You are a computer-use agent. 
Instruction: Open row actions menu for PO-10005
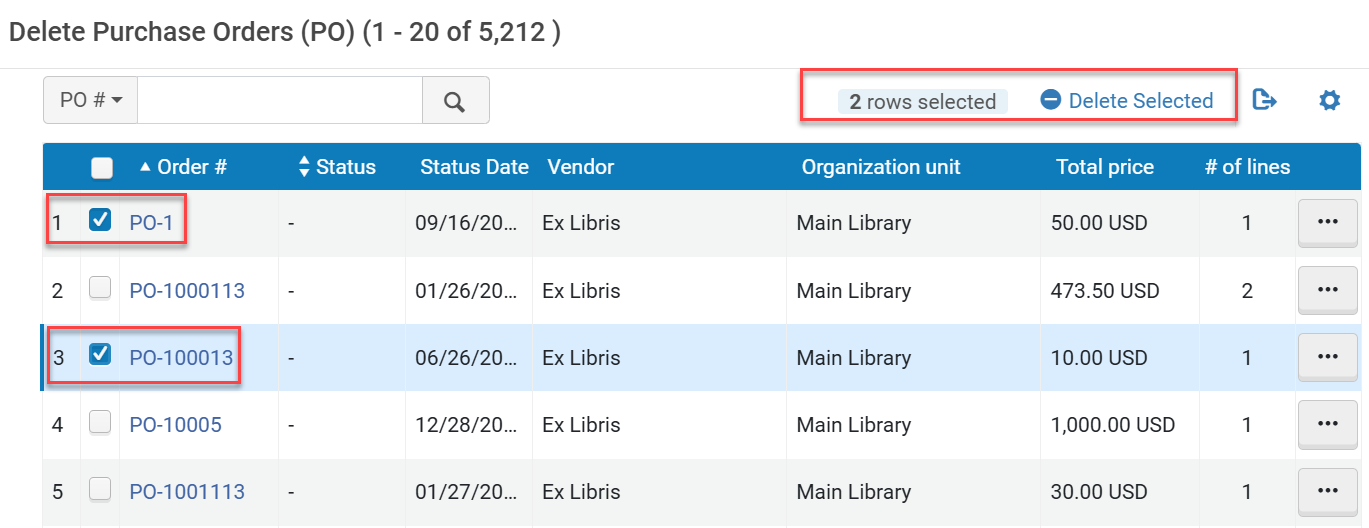click(1328, 423)
